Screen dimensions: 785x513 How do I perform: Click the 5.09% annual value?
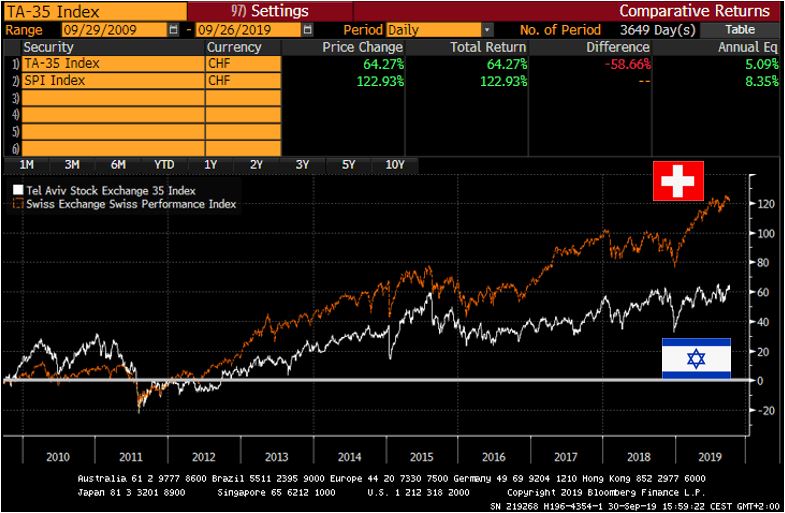point(761,64)
